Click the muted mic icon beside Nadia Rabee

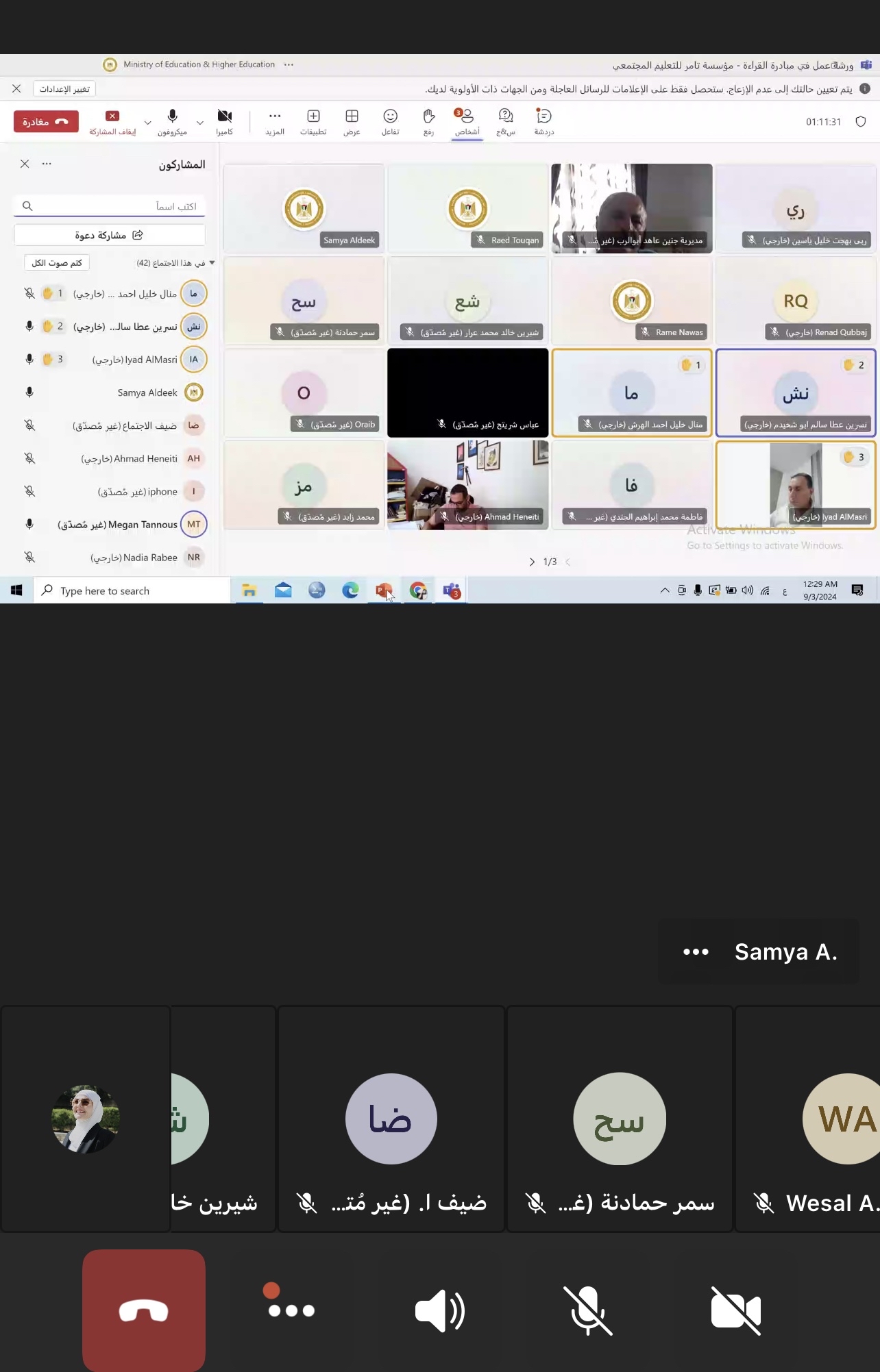pyautogui.click(x=29, y=558)
